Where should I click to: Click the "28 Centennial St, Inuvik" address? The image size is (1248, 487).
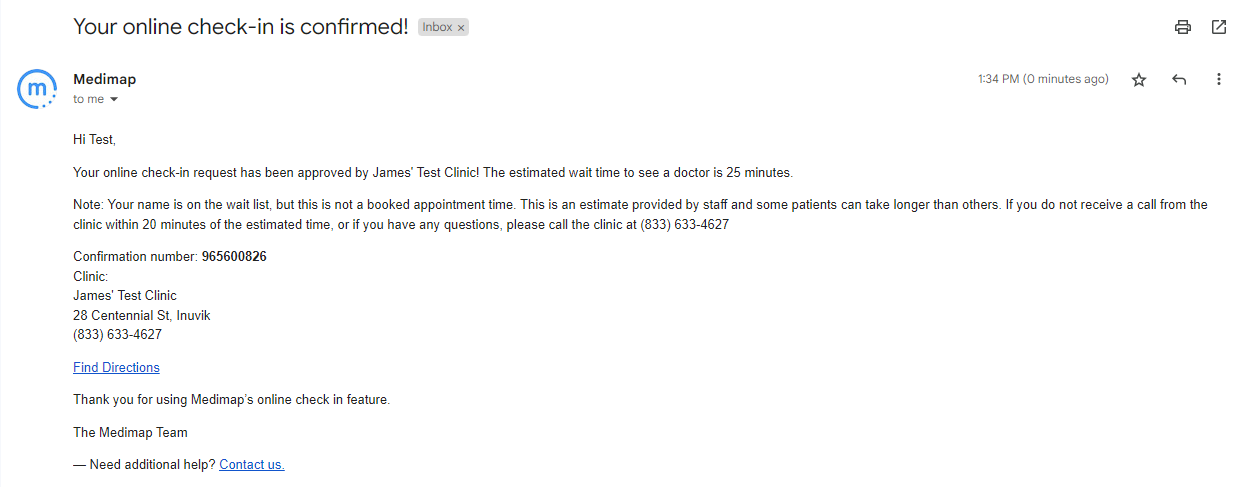click(x=141, y=315)
